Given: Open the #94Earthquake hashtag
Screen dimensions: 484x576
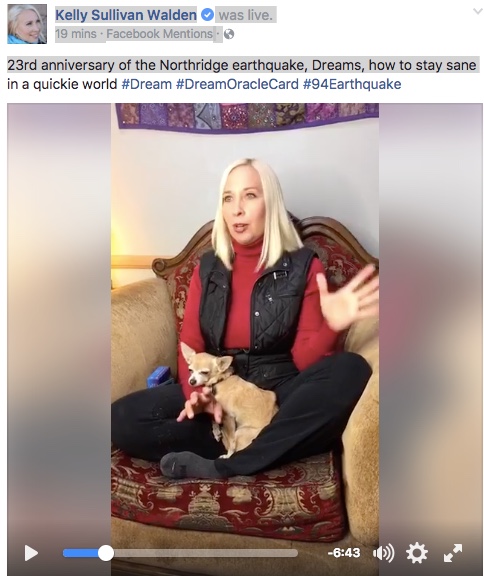Looking at the screenshot, I should [352, 84].
